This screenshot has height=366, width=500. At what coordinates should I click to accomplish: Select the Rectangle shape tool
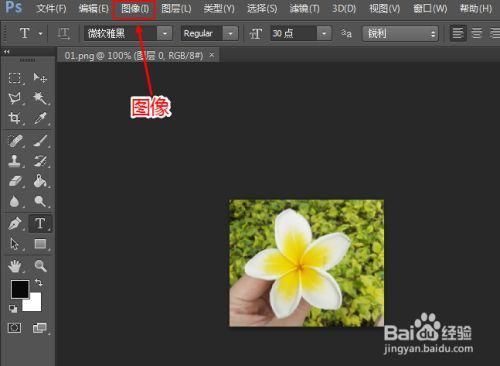(x=40, y=244)
